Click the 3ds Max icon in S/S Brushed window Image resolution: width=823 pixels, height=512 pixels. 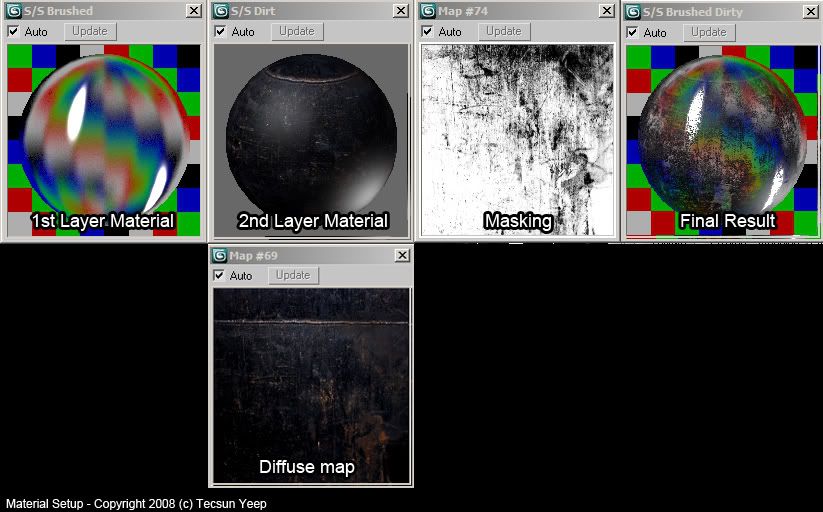tap(14, 11)
